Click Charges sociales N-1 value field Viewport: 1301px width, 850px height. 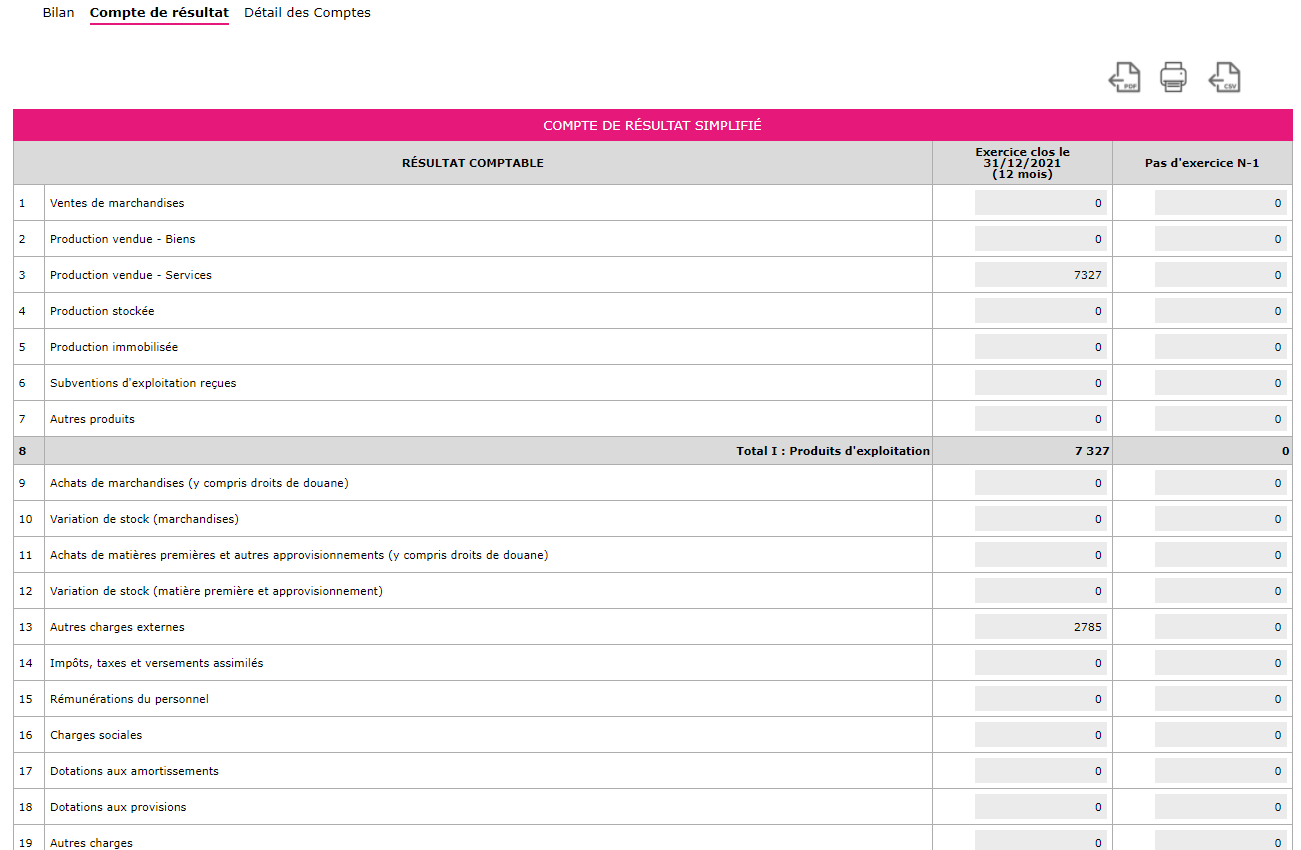click(x=1220, y=735)
